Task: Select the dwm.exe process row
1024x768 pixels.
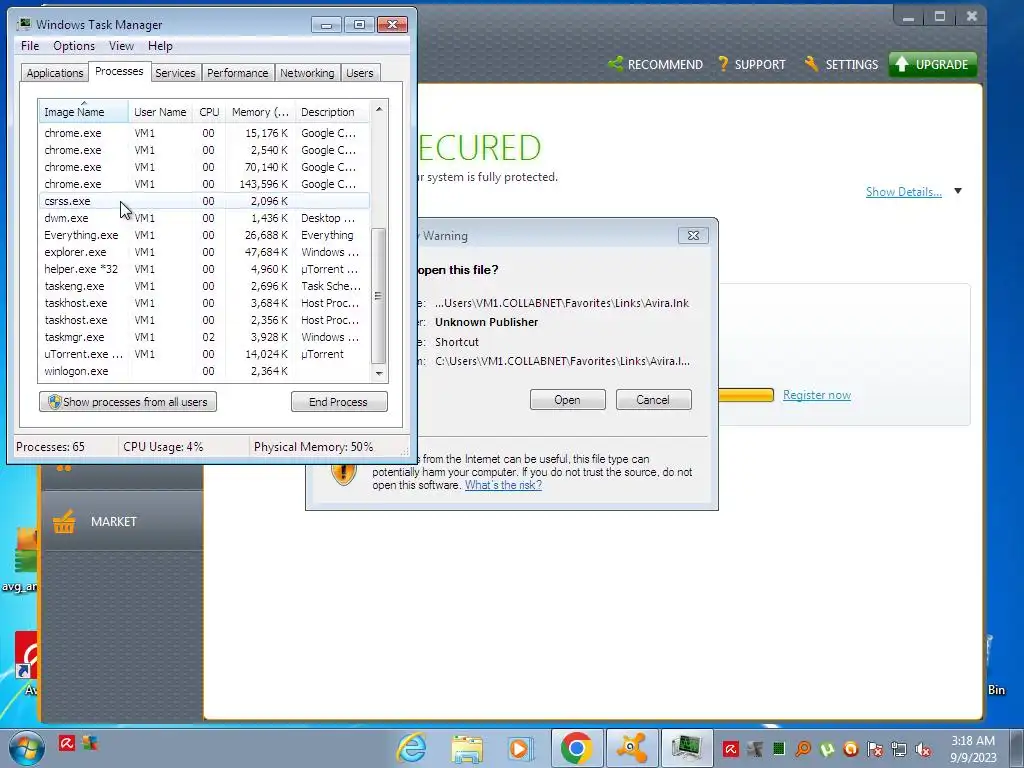Action: pos(204,218)
